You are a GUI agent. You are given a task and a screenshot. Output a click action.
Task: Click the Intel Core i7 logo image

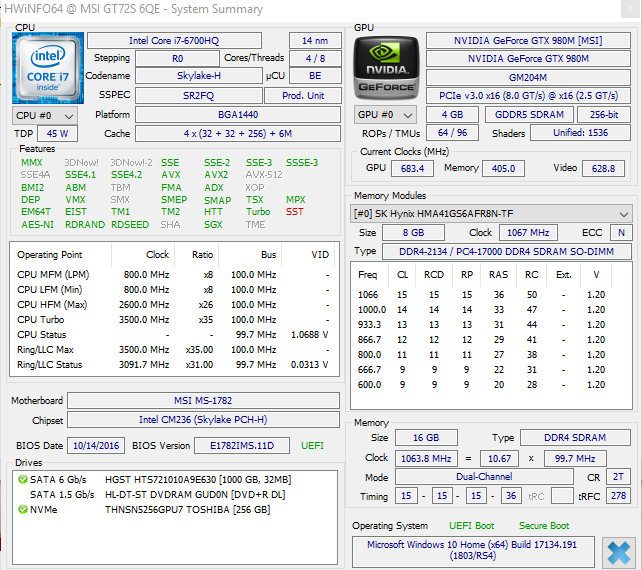click(x=48, y=68)
